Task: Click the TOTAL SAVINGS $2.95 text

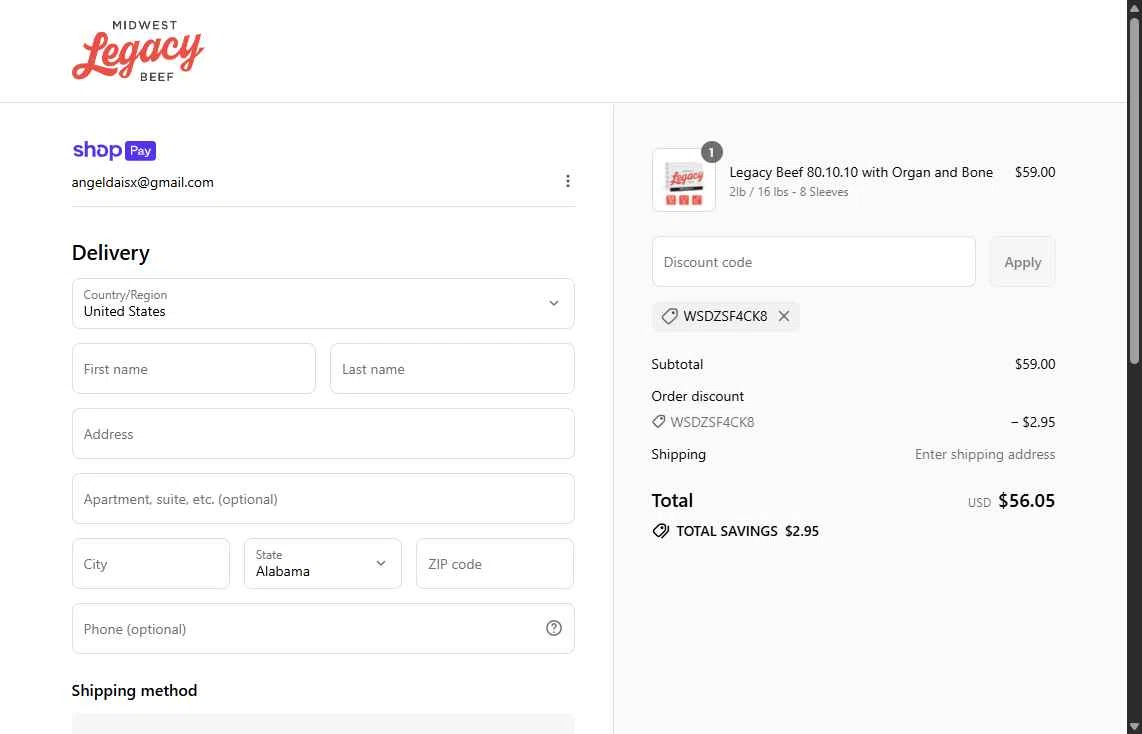Action: point(747,531)
